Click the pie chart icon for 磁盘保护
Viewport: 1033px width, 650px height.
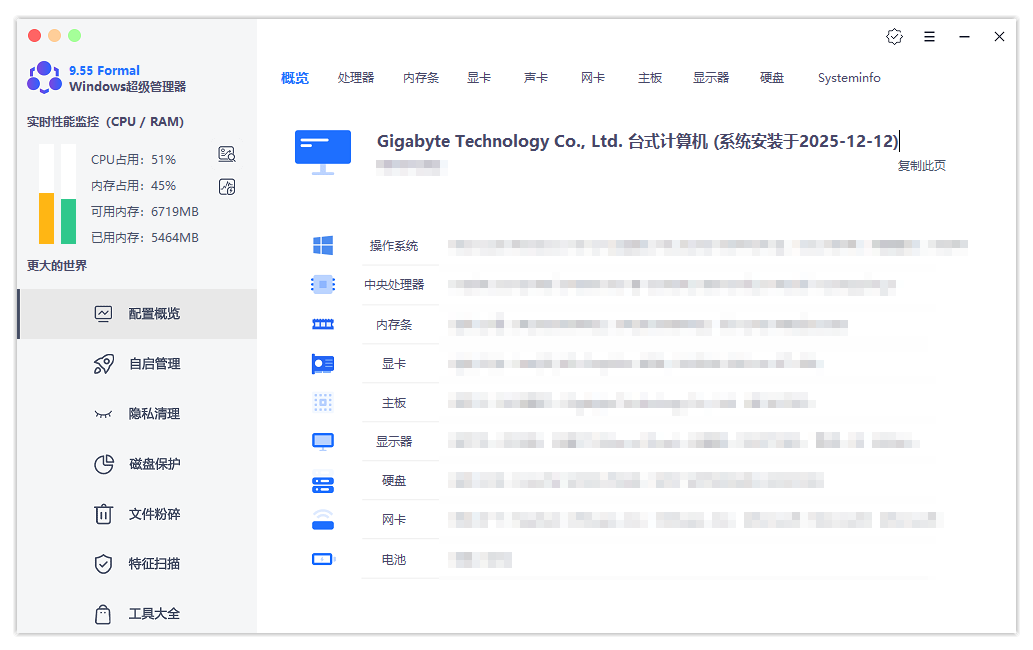pos(103,464)
